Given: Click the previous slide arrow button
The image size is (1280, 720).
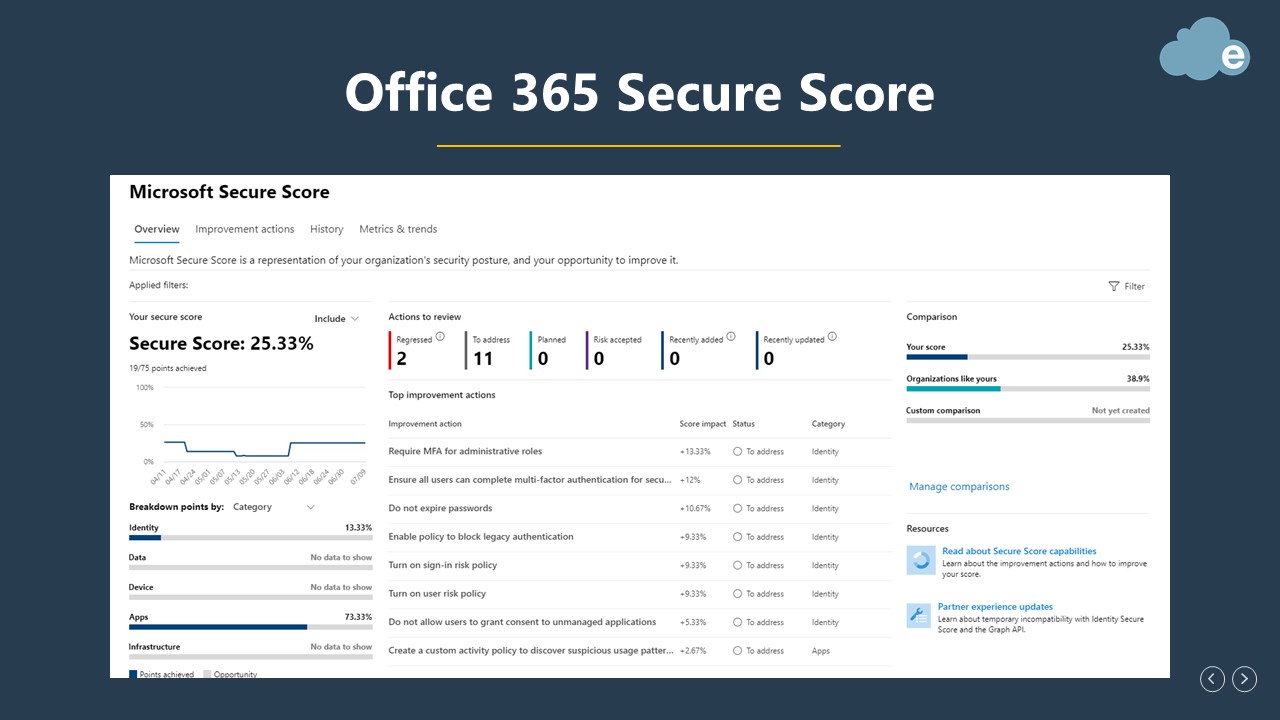Looking at the screenshot, I should pyautogui.click(x=1212, y=679).
